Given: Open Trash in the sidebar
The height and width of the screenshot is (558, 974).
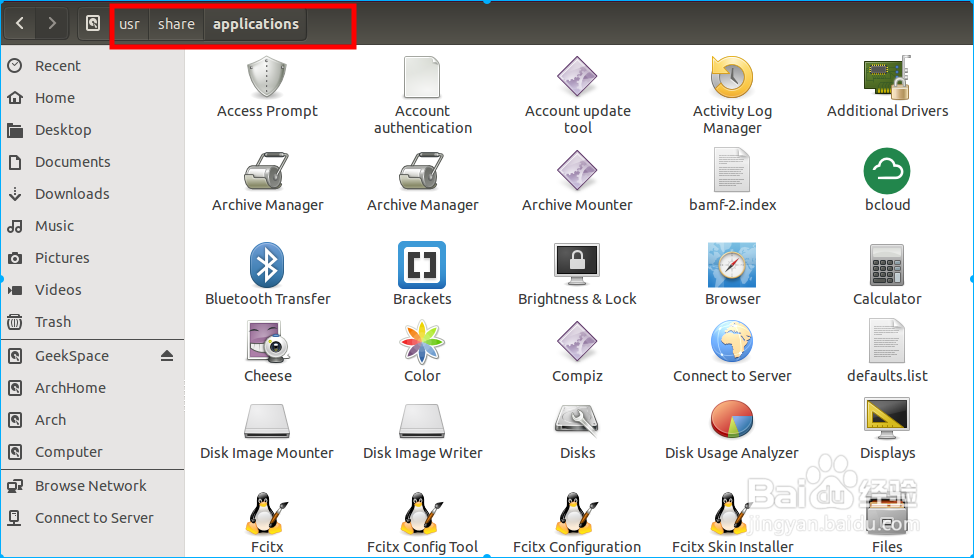Looking at the screenshot, I should coord(93,322).
